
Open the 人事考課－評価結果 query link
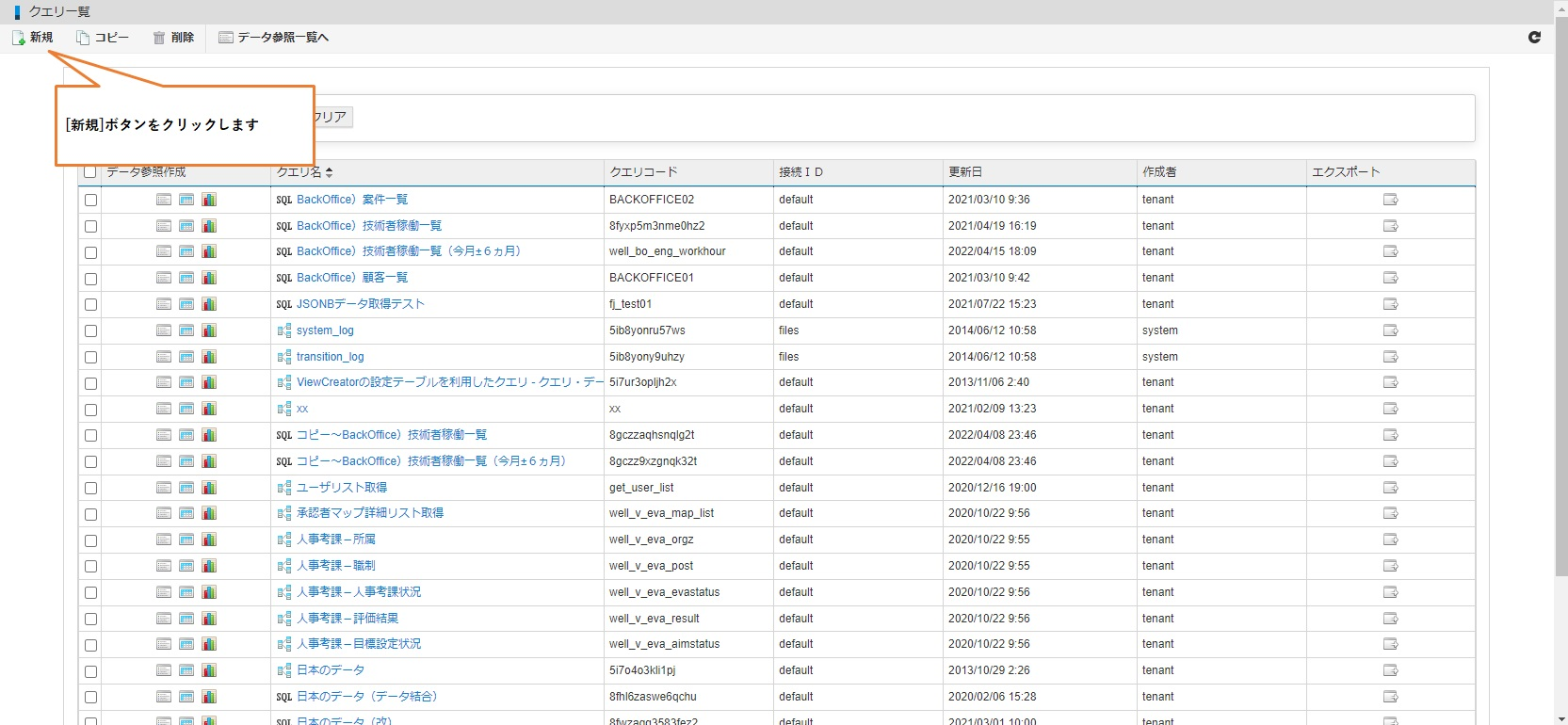[x=347, y=619]
